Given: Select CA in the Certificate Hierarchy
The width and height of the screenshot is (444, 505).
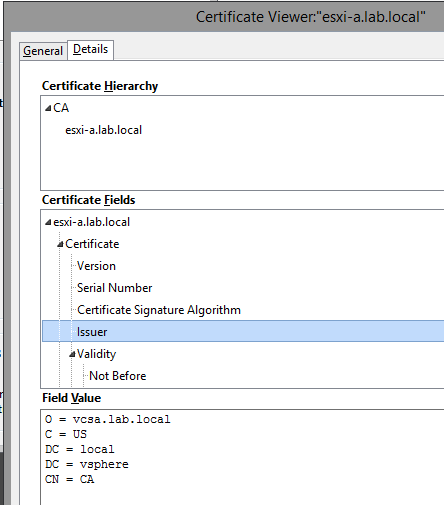Looking at the screenshot, I should pos(61,108).
